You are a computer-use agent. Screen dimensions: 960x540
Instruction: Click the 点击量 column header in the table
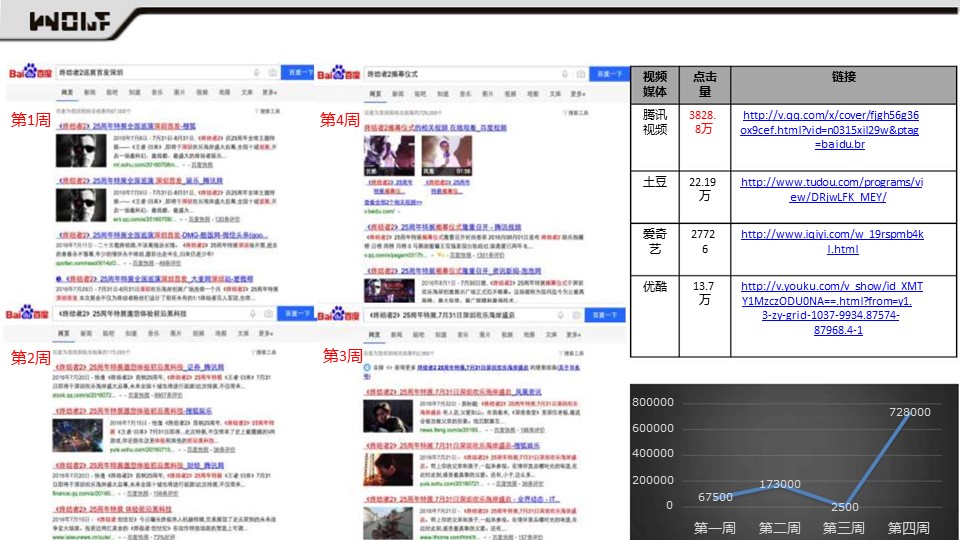click(x=705, y=84)
